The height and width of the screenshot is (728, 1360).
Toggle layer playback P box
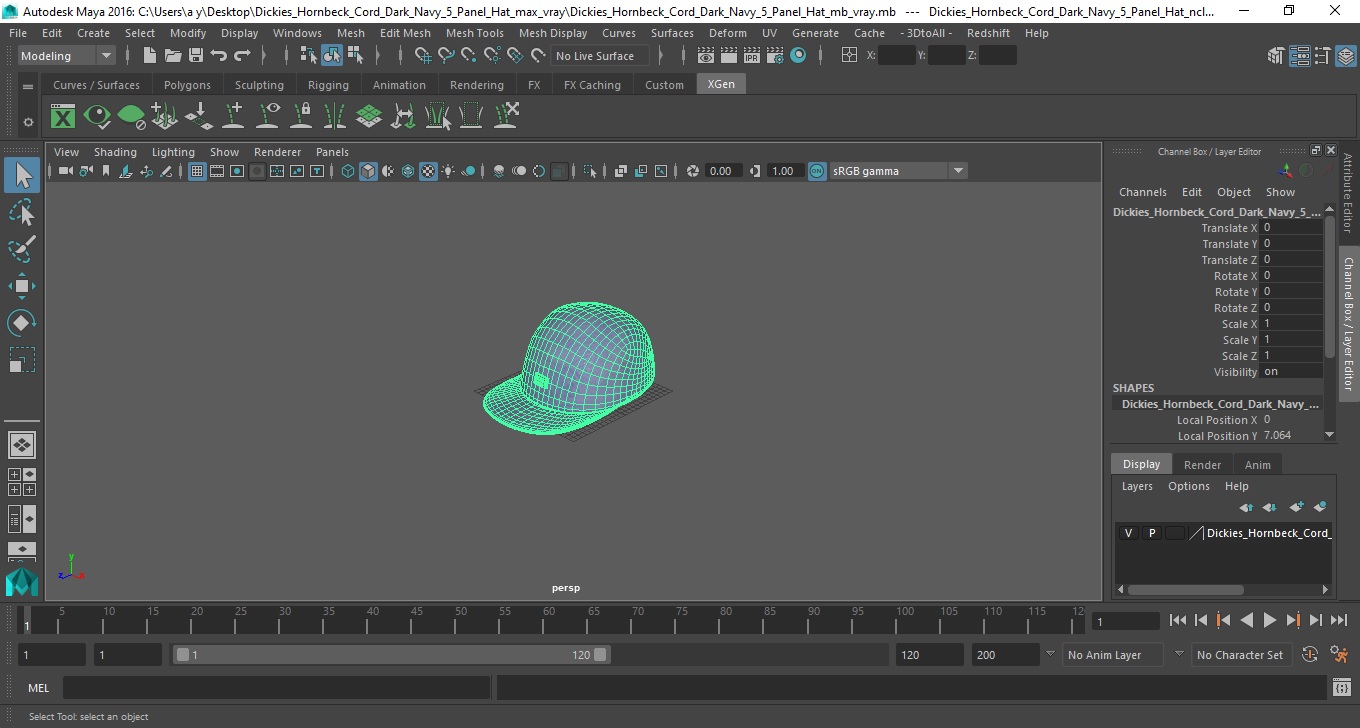point(1152,533)
